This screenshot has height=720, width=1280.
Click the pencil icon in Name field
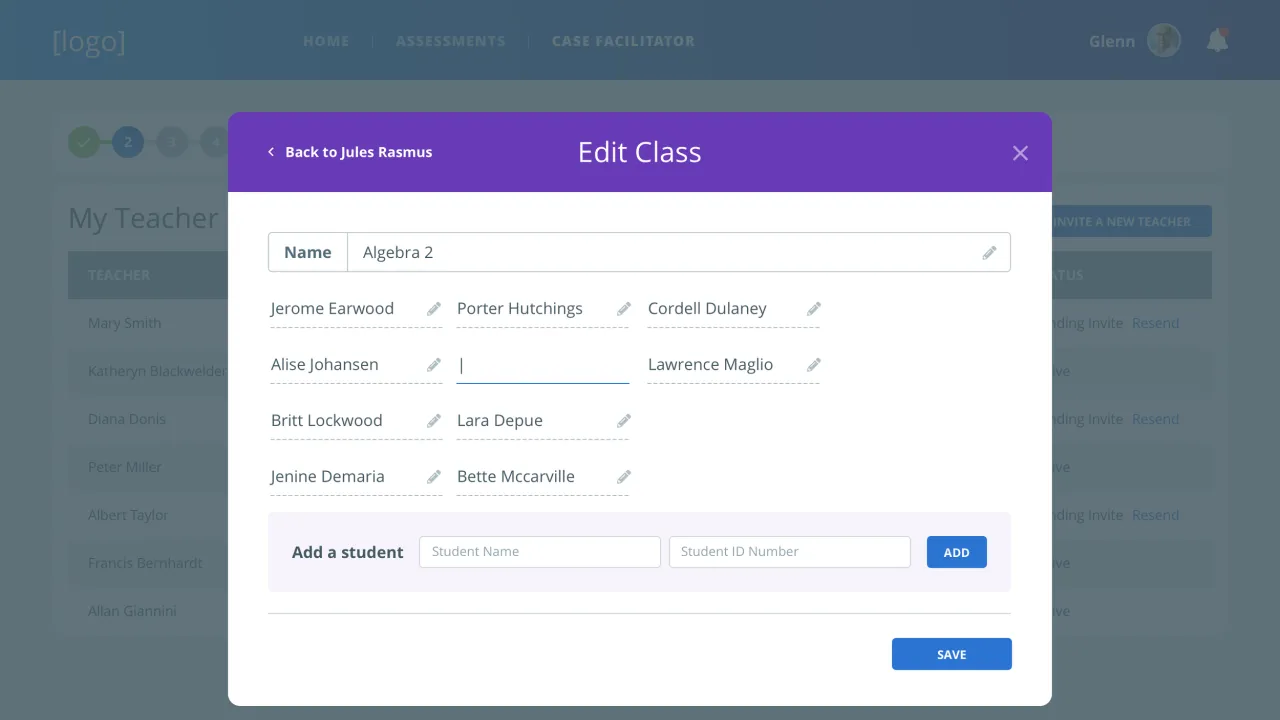tap(989, 253)
